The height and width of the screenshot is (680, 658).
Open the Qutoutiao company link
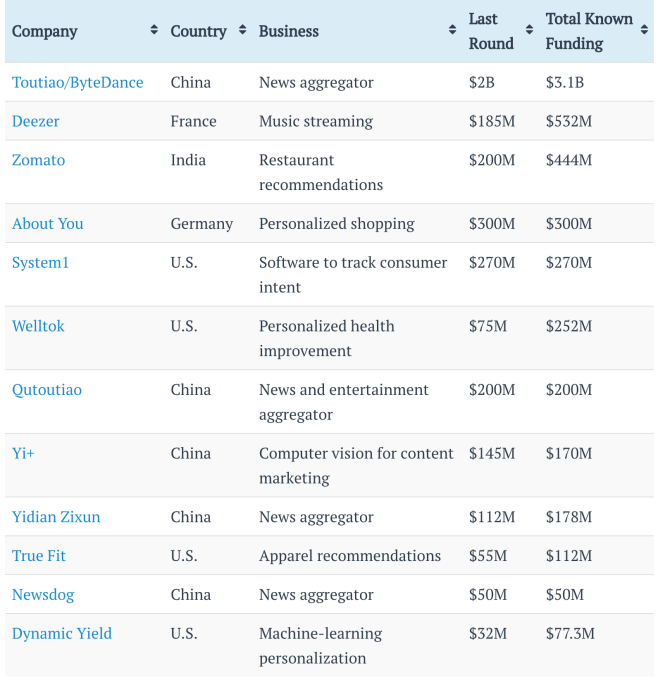point(47,390)
